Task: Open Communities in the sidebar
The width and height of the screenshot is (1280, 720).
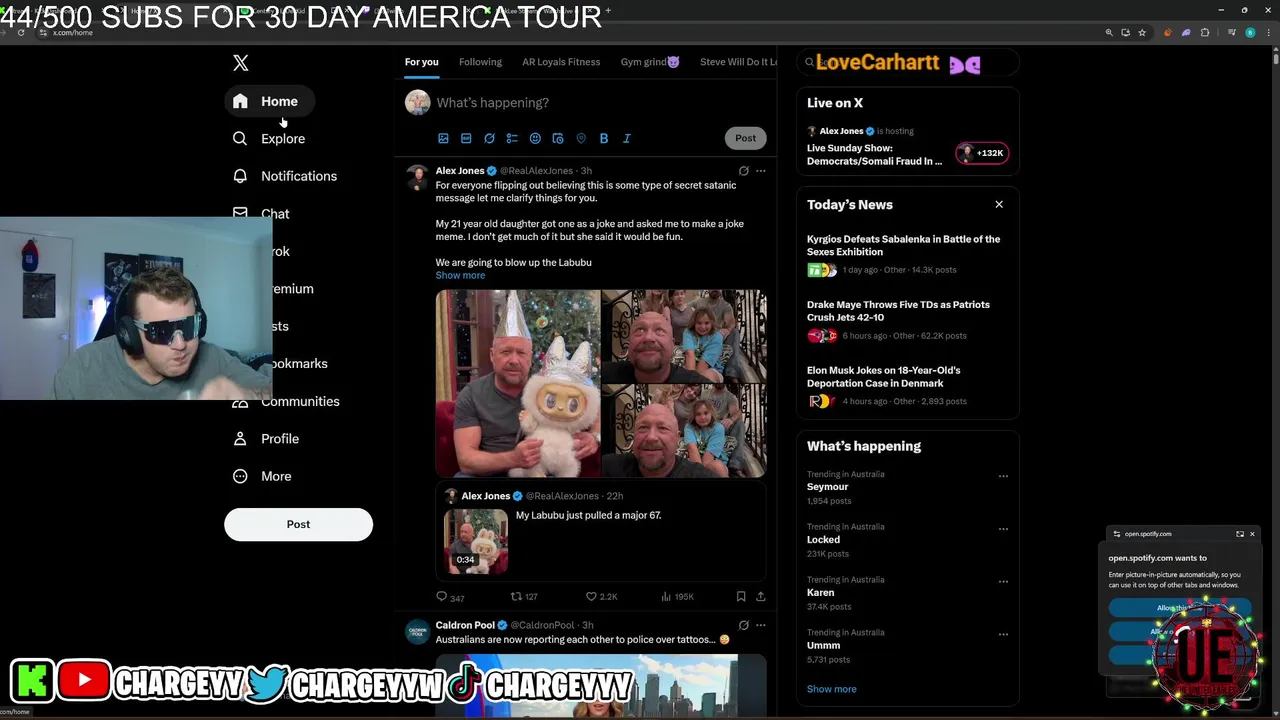Action: tap(286, 401)
